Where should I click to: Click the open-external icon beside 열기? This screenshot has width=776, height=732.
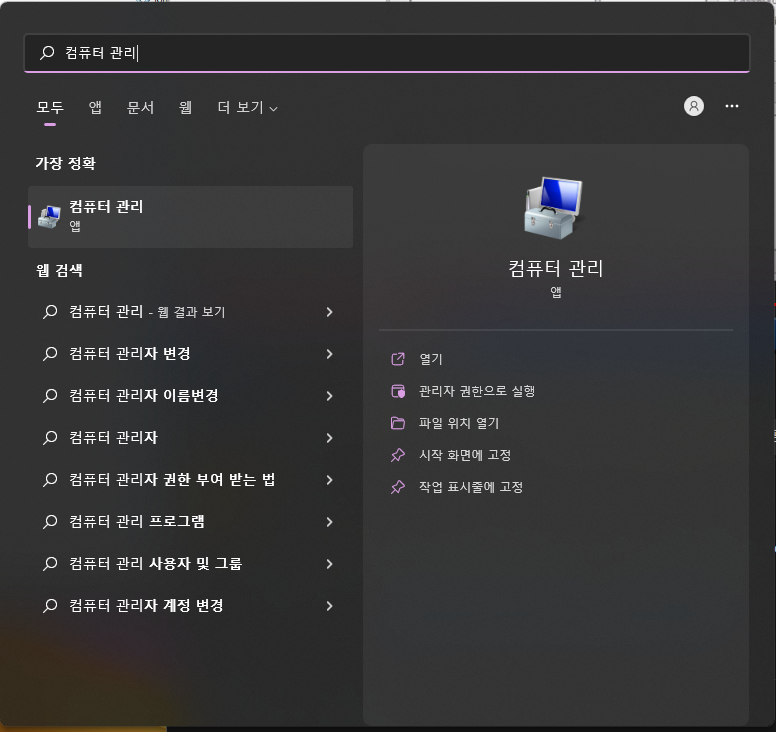[x=398, y=359]
